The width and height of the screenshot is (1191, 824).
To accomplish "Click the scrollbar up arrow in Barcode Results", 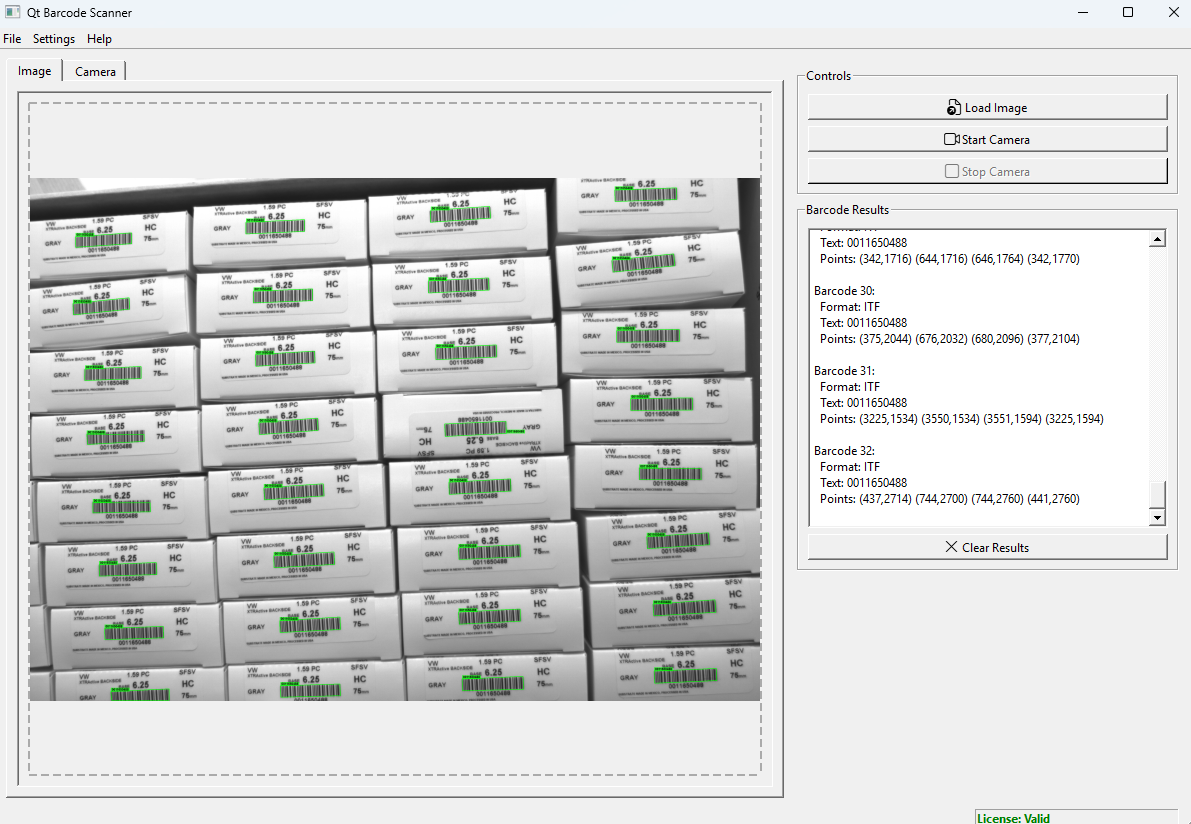I will click(x=1157, y=237).
